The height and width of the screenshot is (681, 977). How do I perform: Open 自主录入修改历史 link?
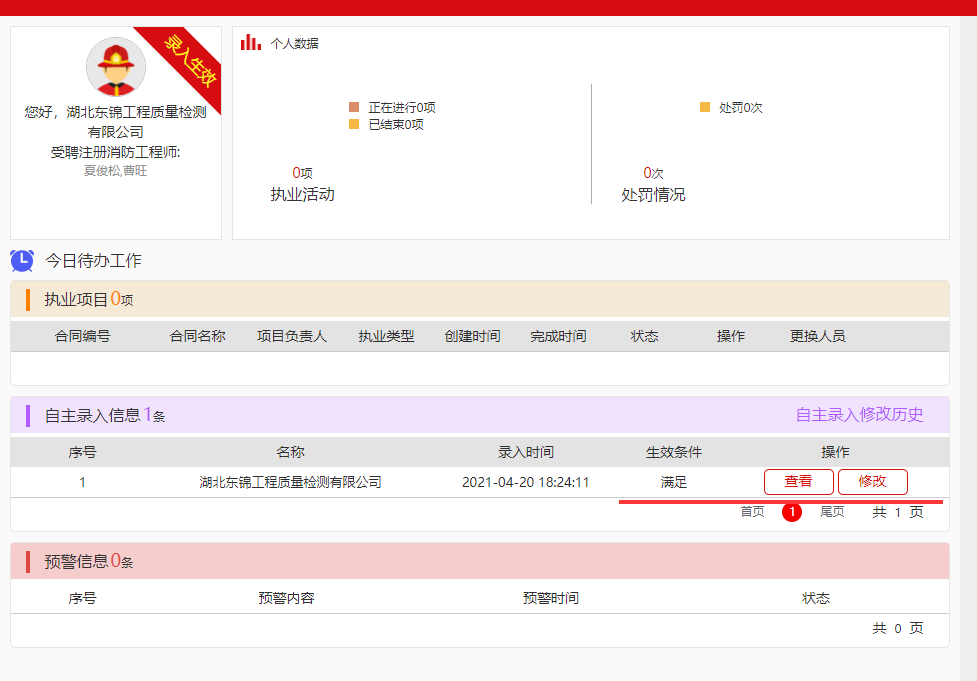[859, 415]
